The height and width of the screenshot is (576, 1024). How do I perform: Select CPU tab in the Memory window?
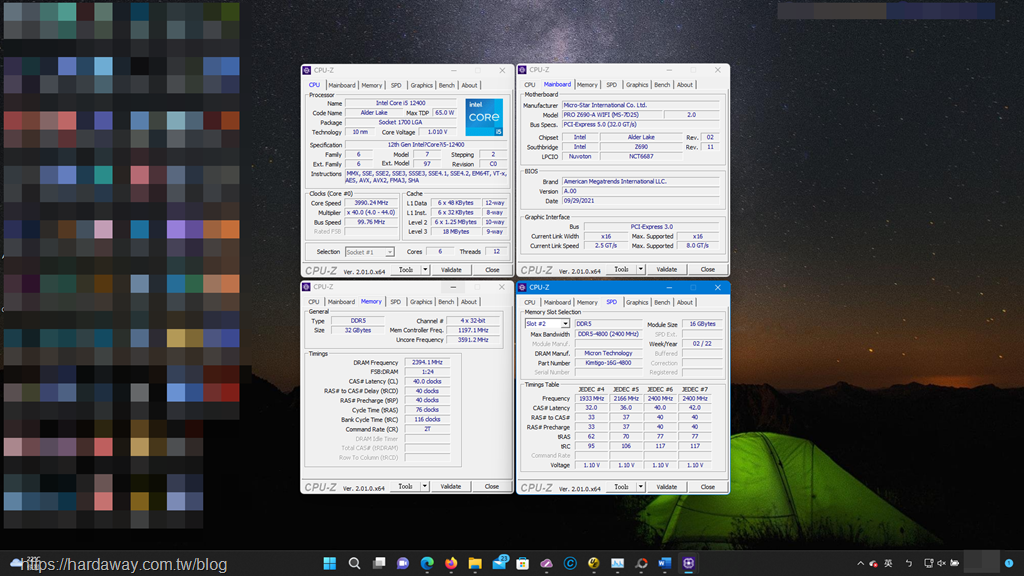(x=313, y=302)
